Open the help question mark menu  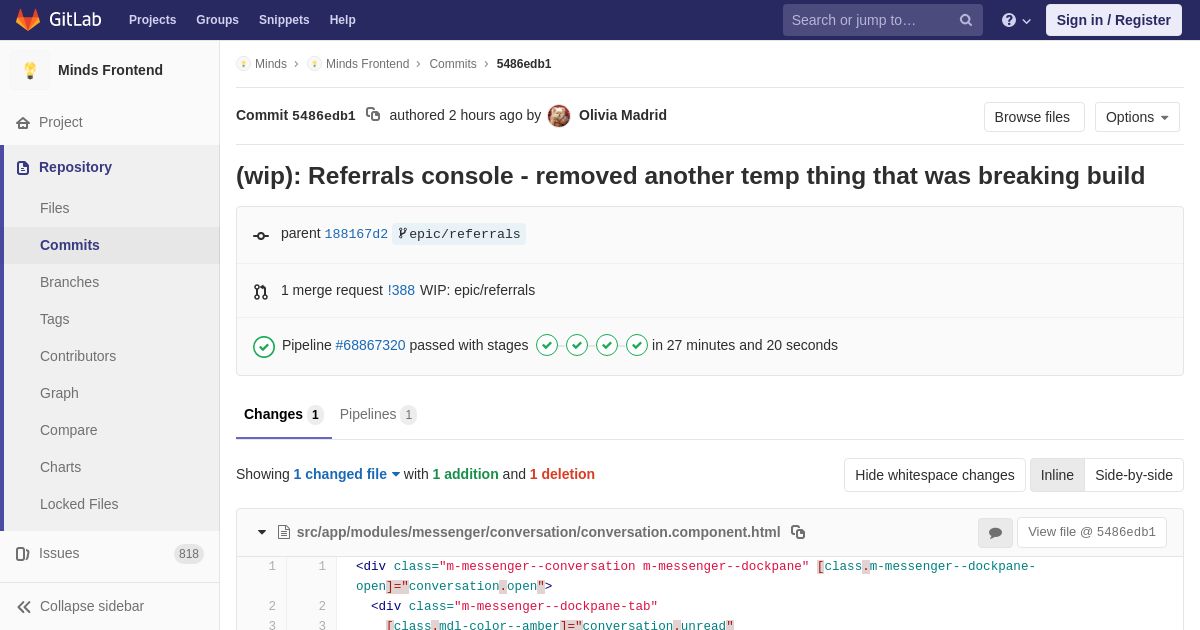click(x=1016, y=20)
